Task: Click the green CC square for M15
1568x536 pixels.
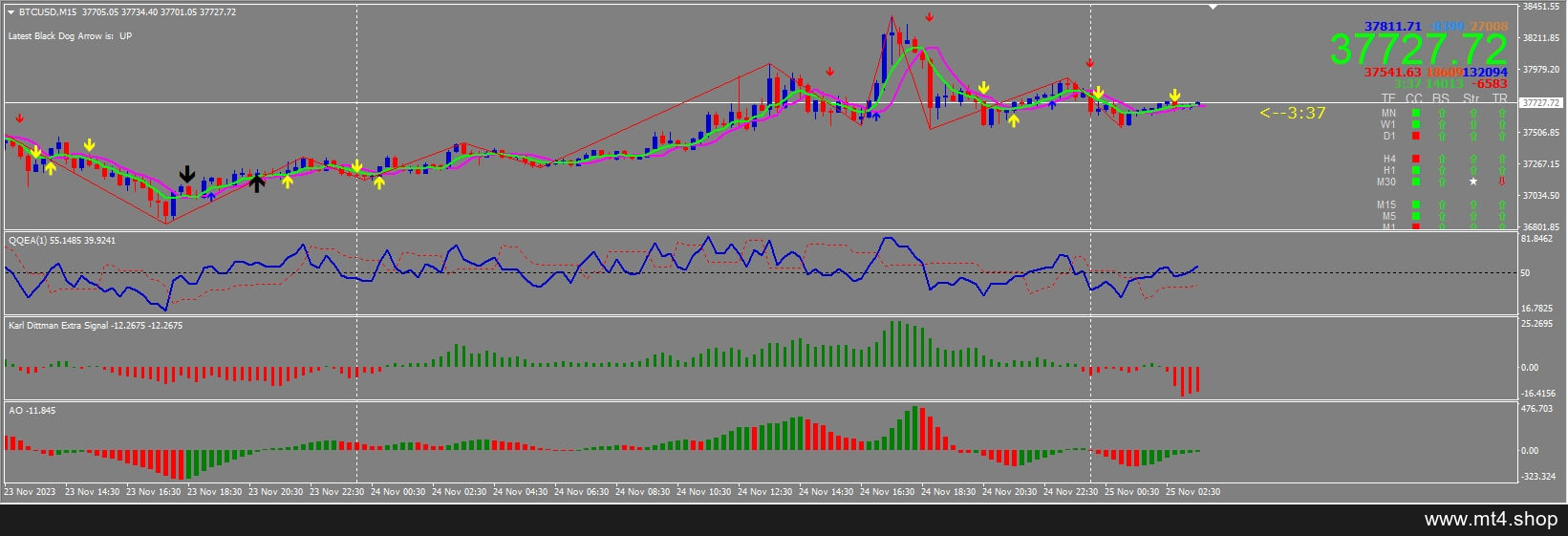Action: pos(1416,204)
